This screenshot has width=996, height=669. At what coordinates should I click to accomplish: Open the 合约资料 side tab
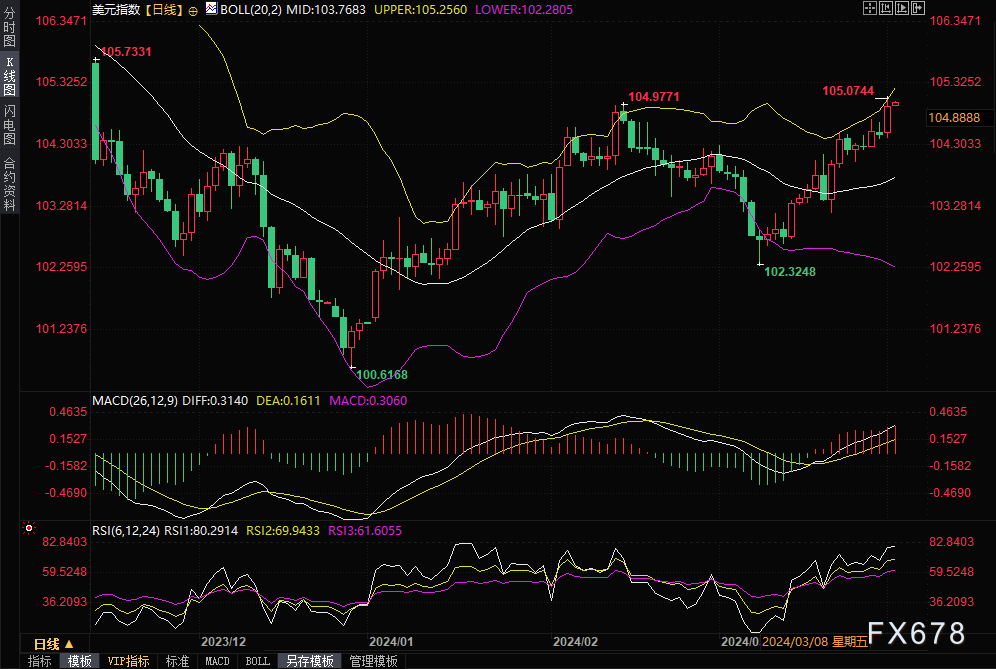(9, 183)
